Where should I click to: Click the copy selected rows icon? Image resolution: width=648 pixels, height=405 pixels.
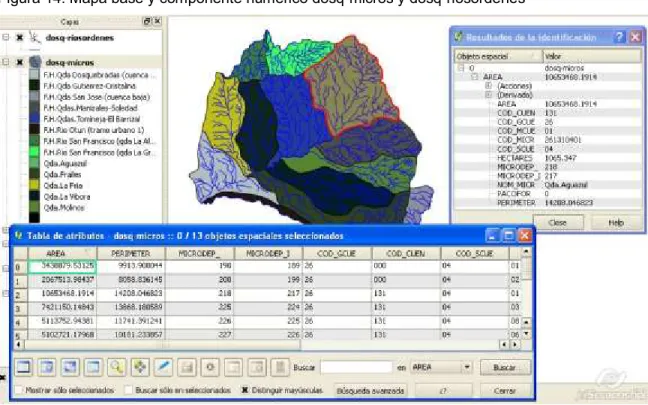click(93, 367)
